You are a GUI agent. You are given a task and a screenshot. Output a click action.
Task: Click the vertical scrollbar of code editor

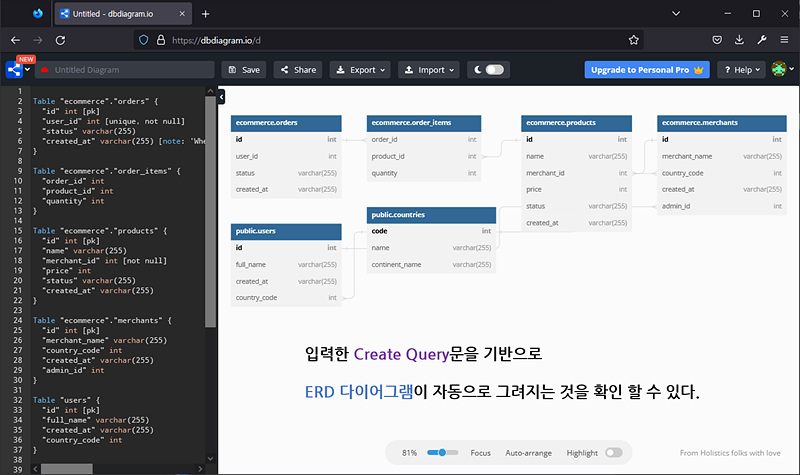click(x=210, y=211)
